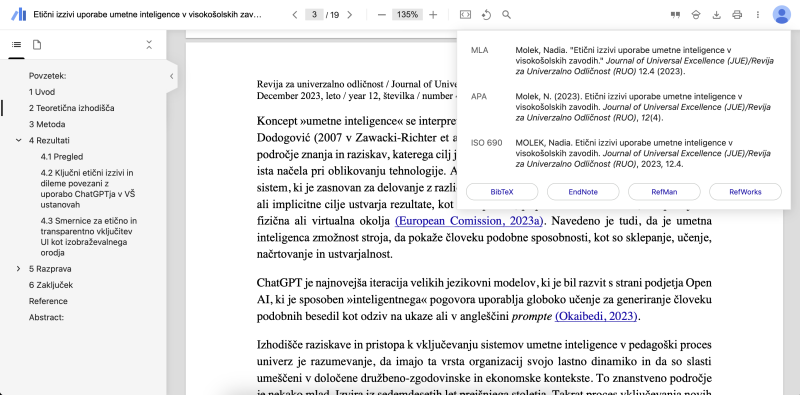The width and height of the screenshot is (800, 395).
Task: Zoom in with the plus icon
Action: pos(433,15)
